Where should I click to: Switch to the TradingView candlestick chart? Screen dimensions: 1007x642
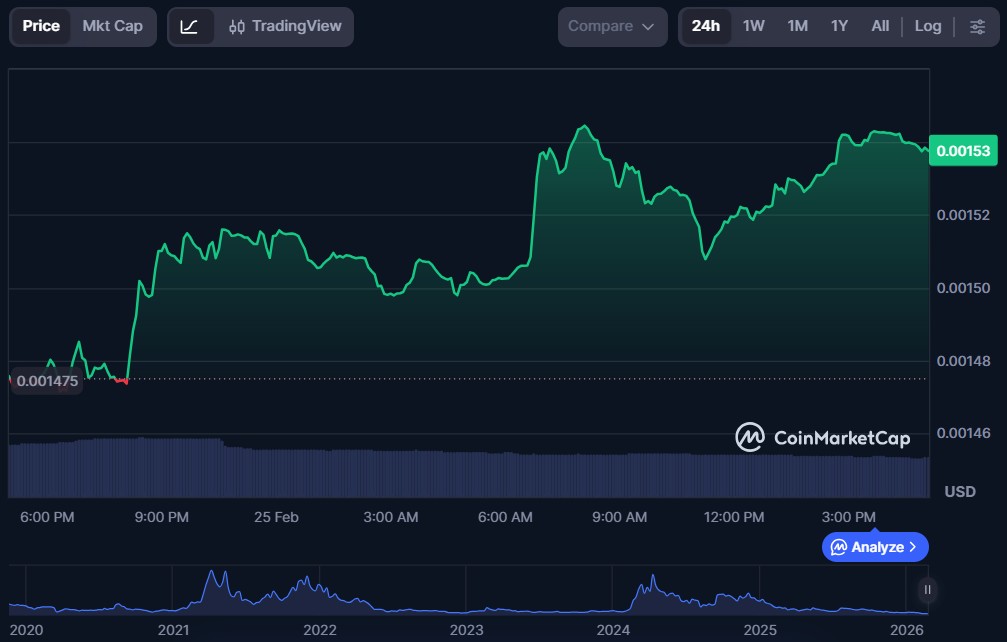[285, 26]
